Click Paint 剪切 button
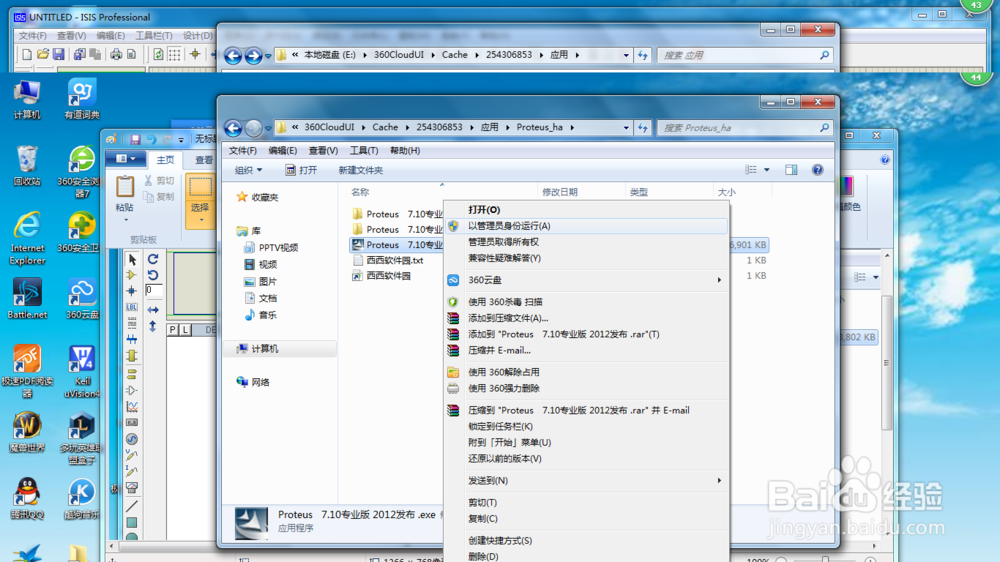This screenshot has width=1000, height=562. pos(159,181)
